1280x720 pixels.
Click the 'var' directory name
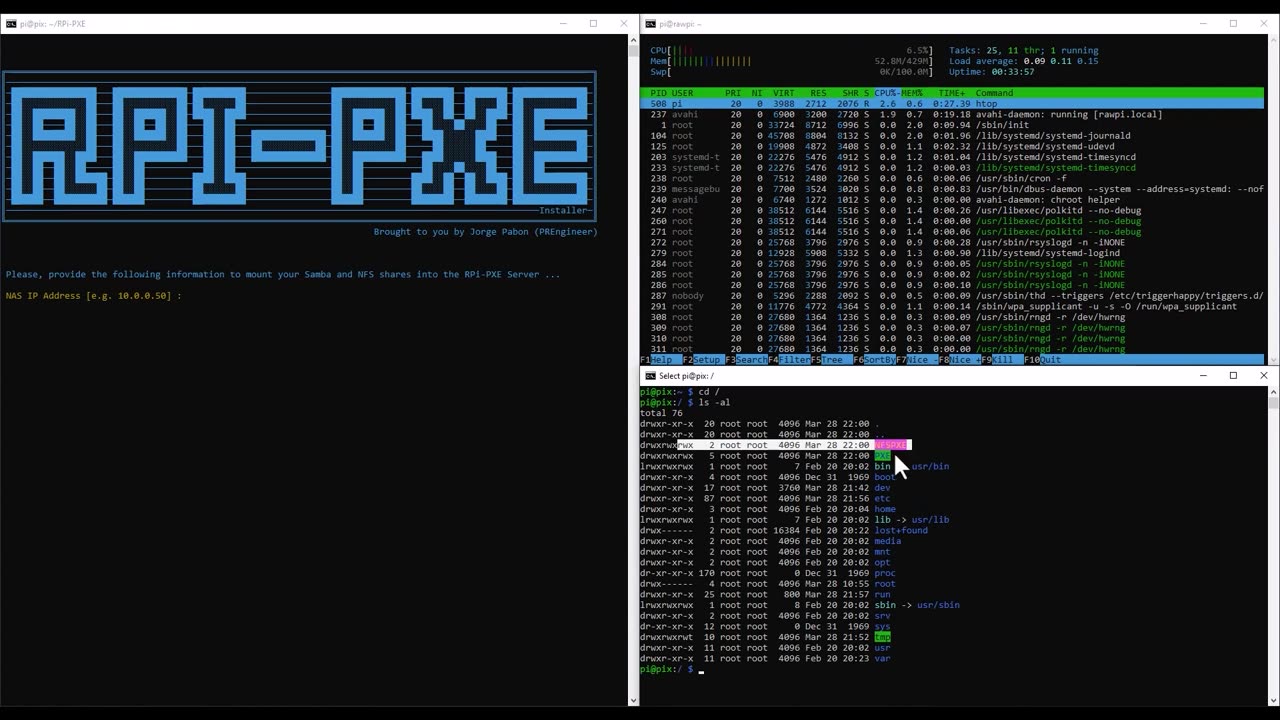click(x=882, y=658)
